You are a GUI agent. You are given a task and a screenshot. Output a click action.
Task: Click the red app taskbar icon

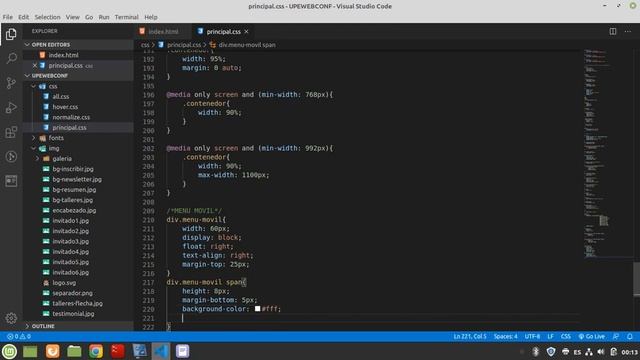[x=118, y=351]
